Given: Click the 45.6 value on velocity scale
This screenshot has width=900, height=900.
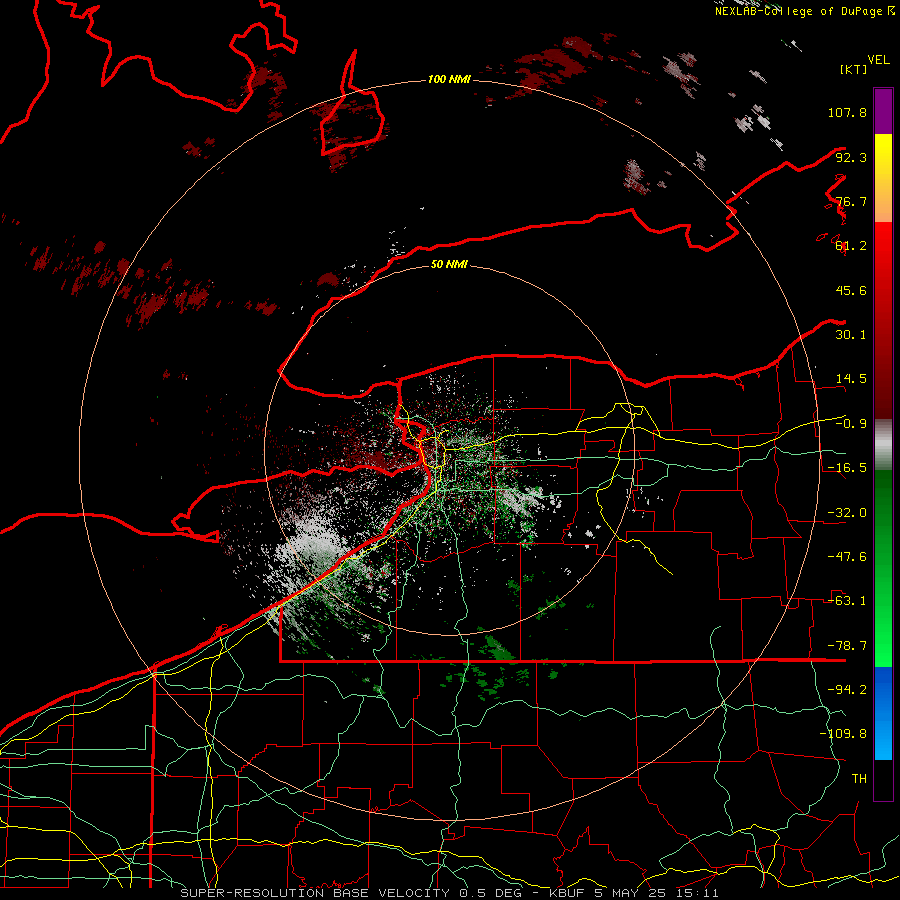Looking at the screenshot, I should coord(851,290).
